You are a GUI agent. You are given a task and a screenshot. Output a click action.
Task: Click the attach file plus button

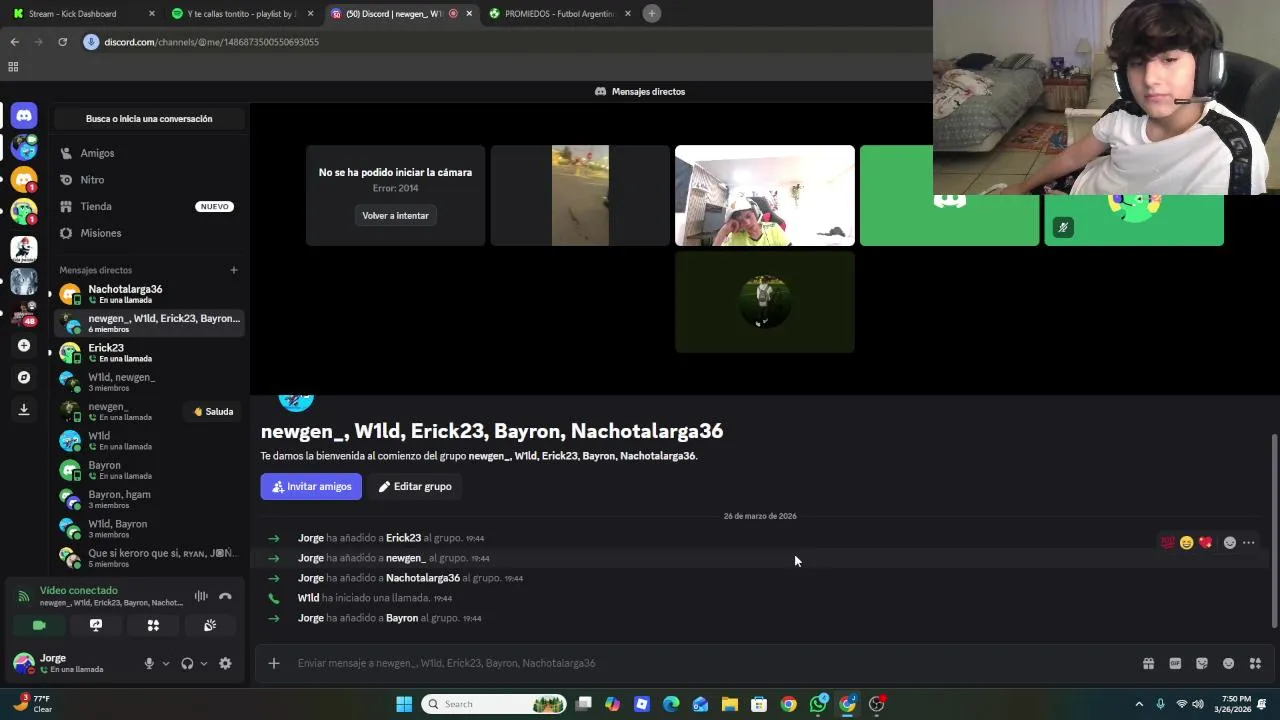[x=273, y=663]
